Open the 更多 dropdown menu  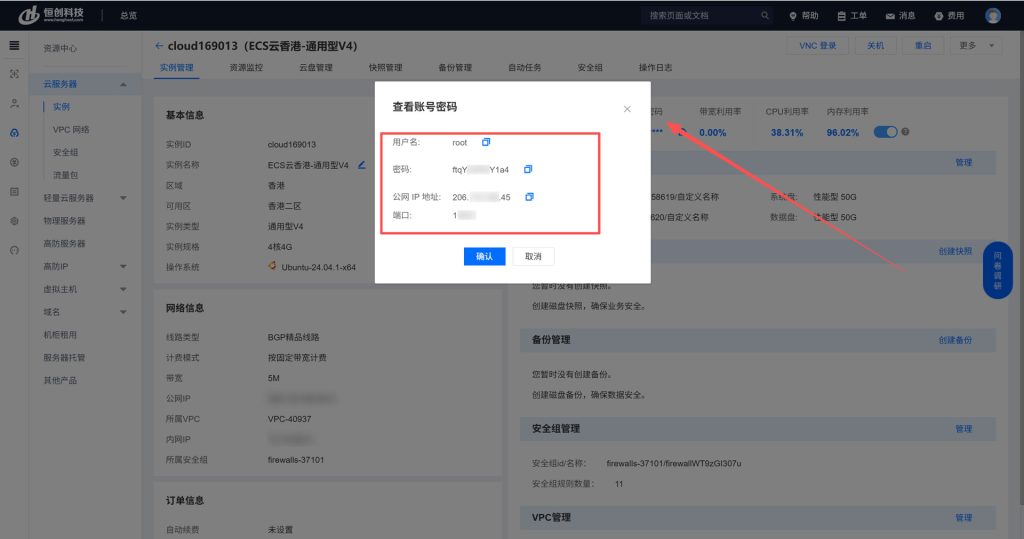[977, 46]
